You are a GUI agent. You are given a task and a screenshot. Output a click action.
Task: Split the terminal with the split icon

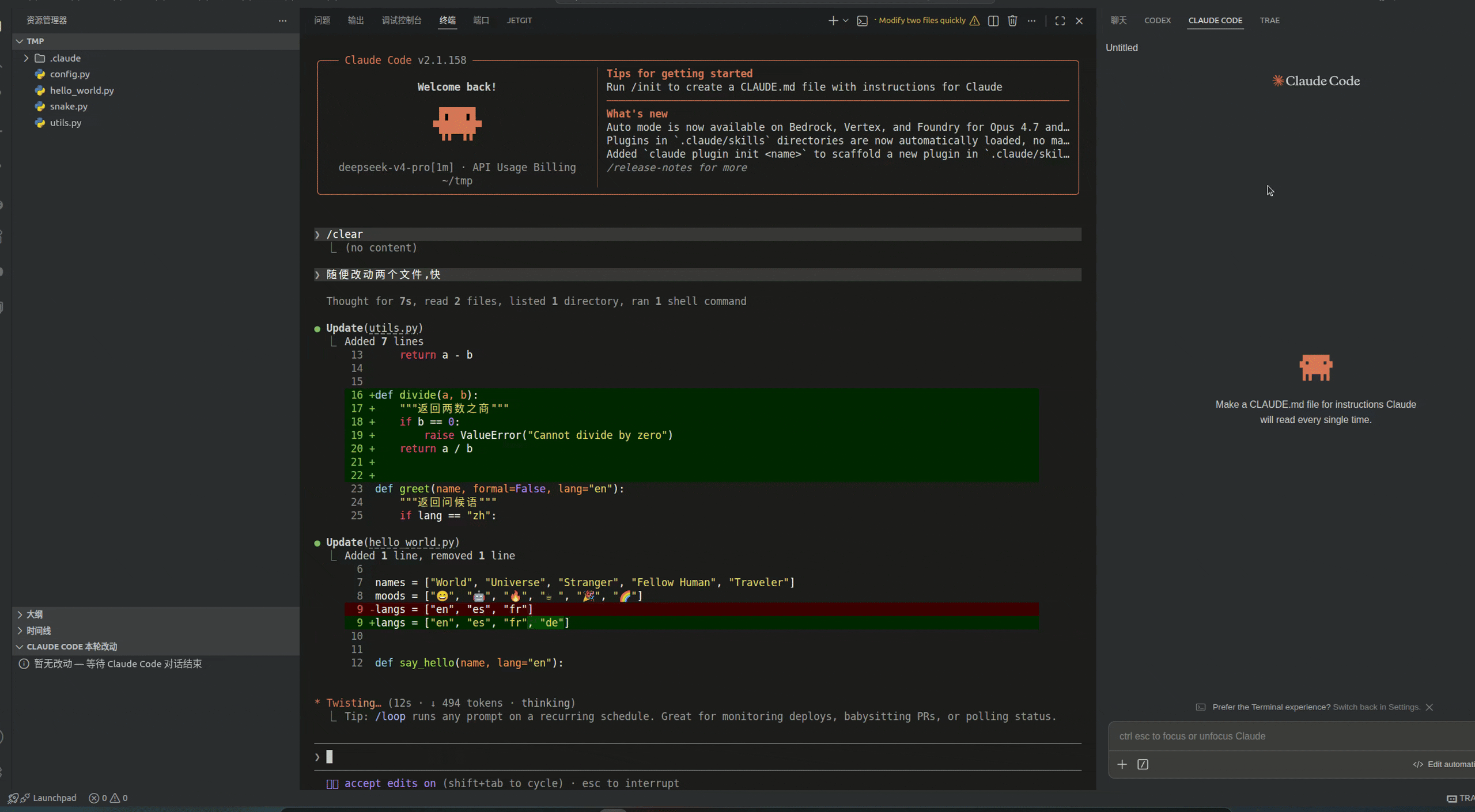pyautogui.click(x=993, y=21)
